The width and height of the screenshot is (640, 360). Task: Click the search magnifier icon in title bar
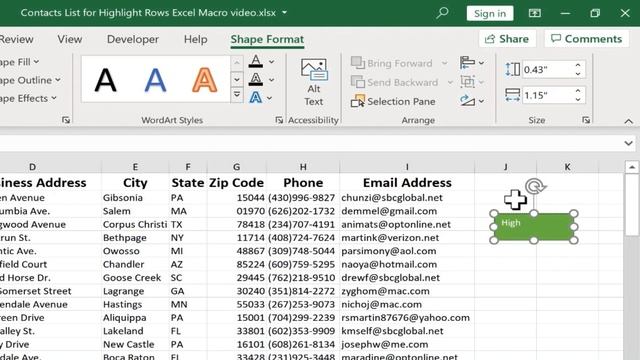[442, 13]
